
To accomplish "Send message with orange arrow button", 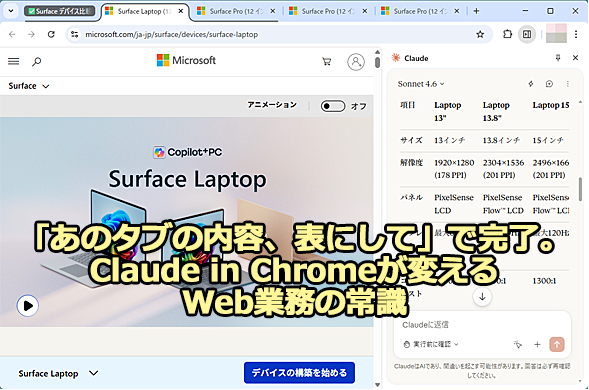I will click(557, 344).
